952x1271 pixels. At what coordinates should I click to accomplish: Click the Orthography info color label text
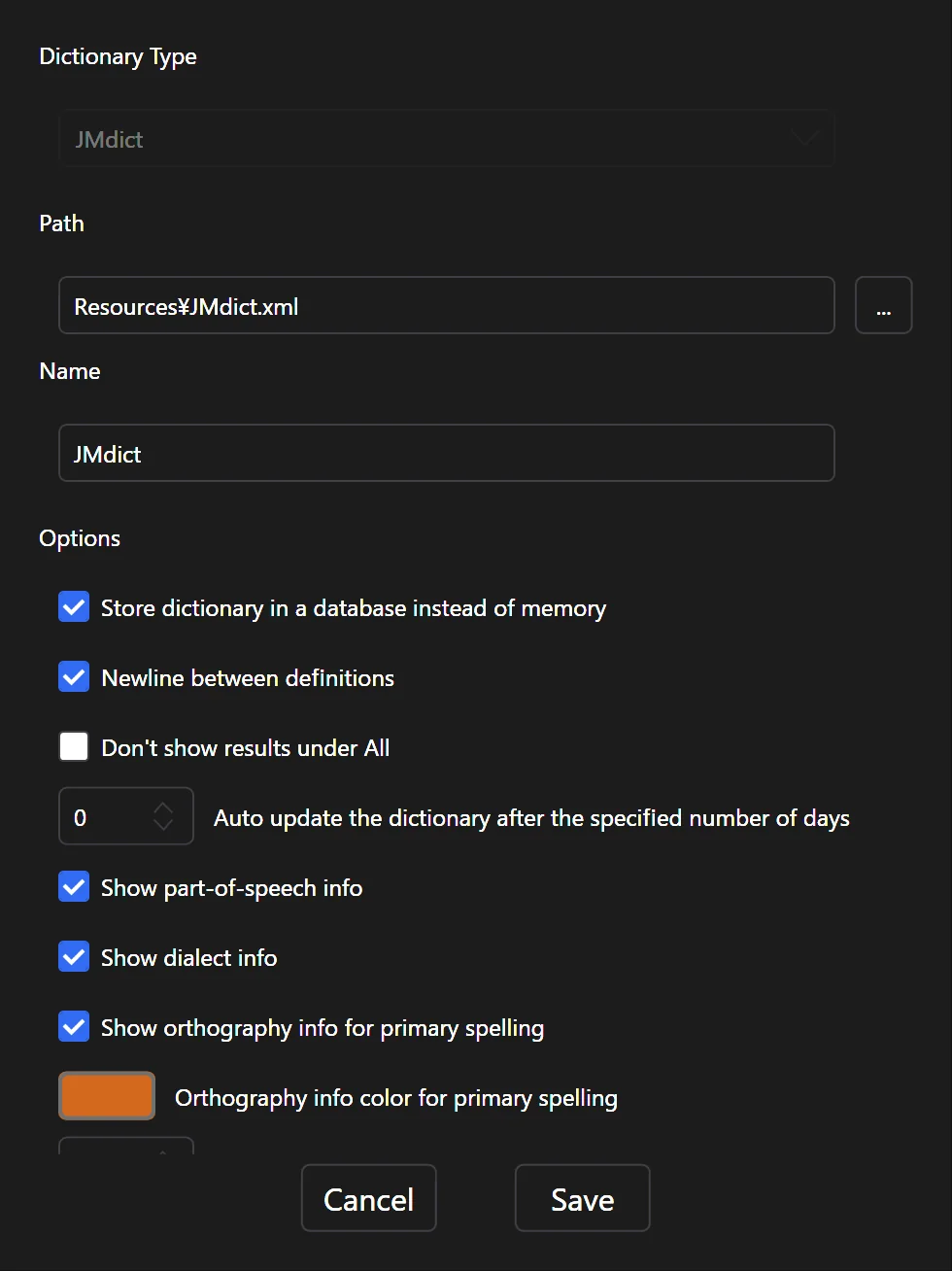click(x=395, y=1098)
